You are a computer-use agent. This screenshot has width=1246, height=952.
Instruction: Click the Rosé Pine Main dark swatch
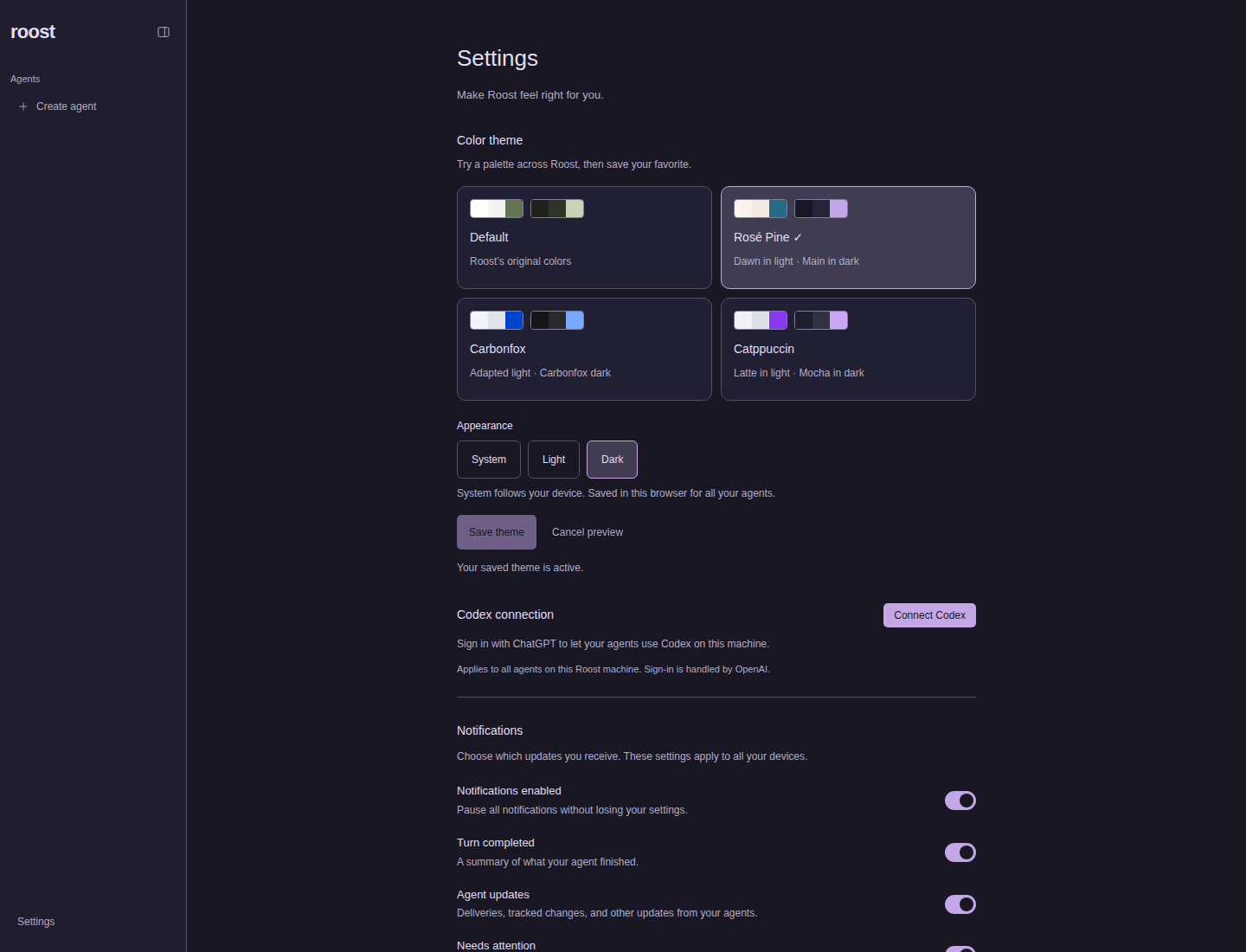(x=821, y=209)
